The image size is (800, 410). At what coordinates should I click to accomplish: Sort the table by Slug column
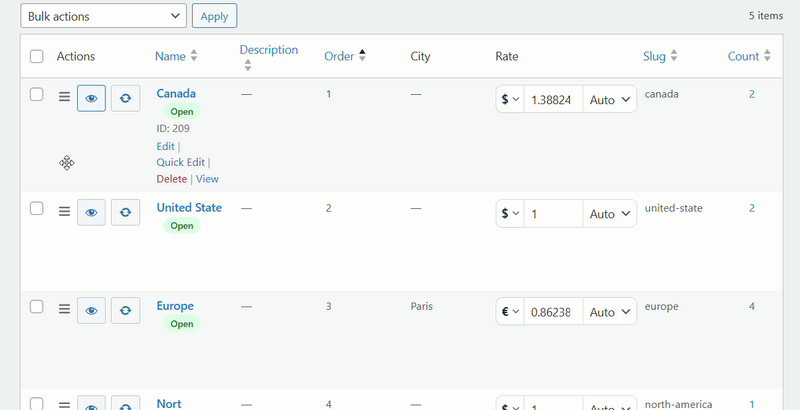pos(660,57)
